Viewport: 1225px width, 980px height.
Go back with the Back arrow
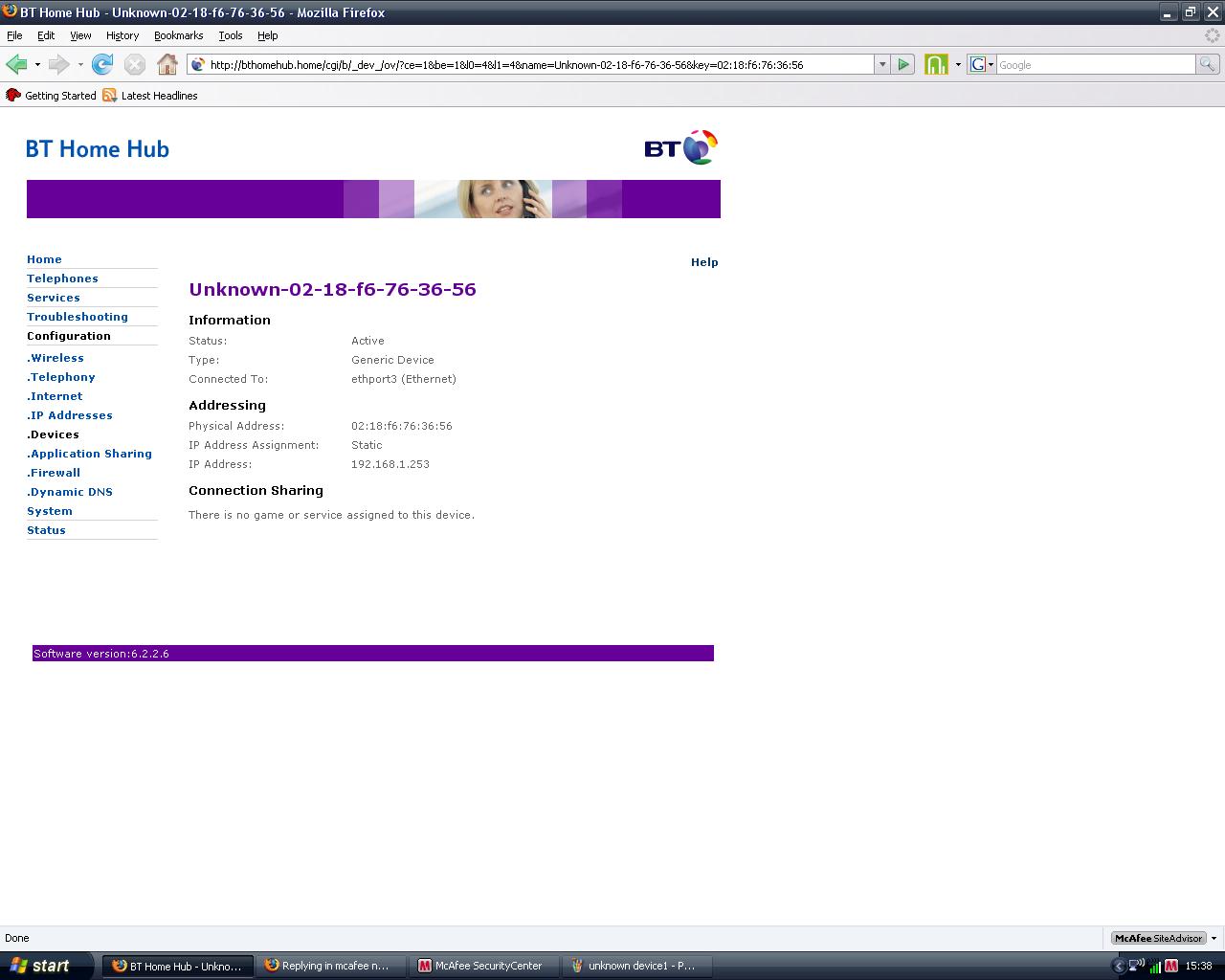tap(16, 64)
